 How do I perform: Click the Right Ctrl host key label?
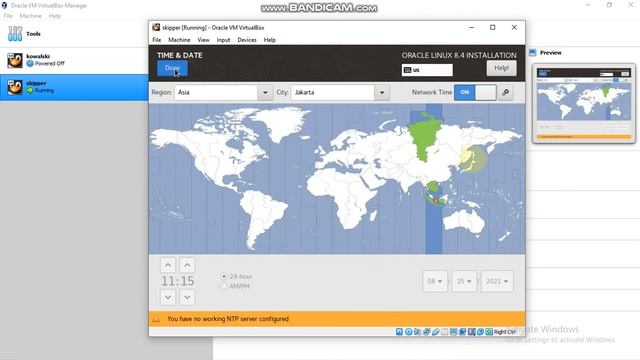(504, 332)
